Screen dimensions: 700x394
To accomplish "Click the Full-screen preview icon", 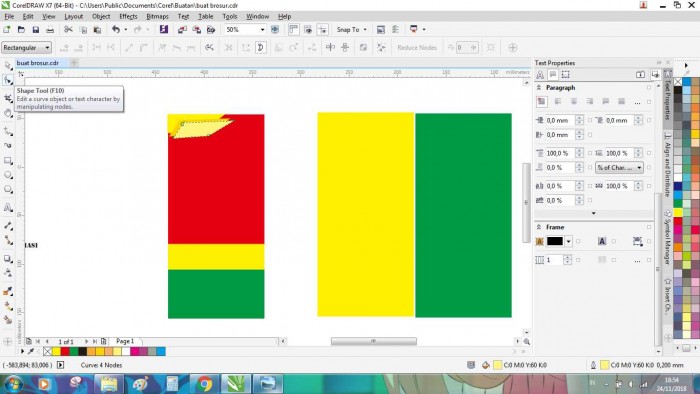I will tap(275, 29).
